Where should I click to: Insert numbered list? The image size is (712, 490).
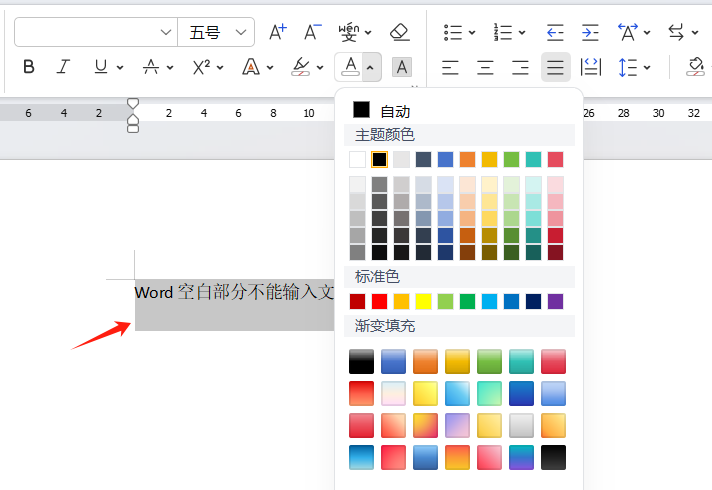(503, 32)
